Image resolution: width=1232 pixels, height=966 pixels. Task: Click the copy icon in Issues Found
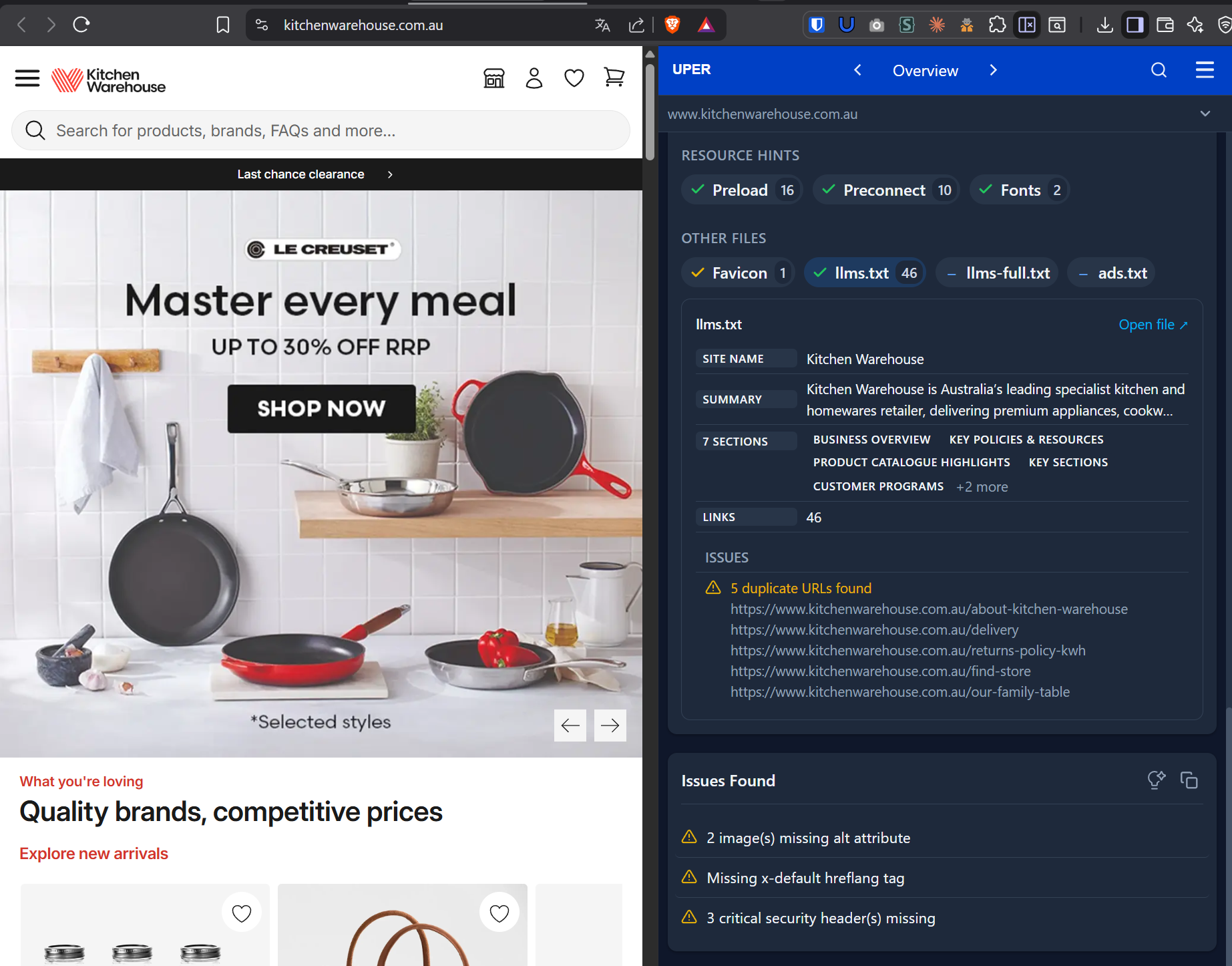coord(1190,780)
